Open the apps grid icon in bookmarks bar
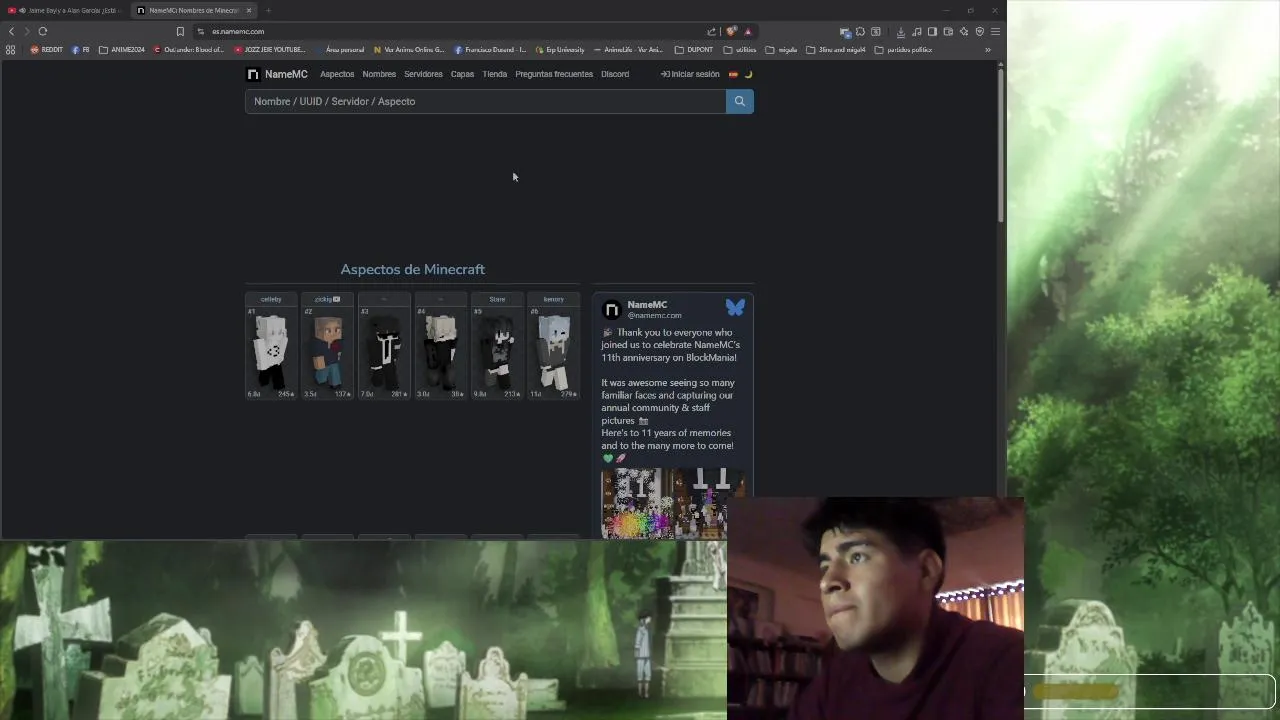1280x720 pixels. click(11, 49)
